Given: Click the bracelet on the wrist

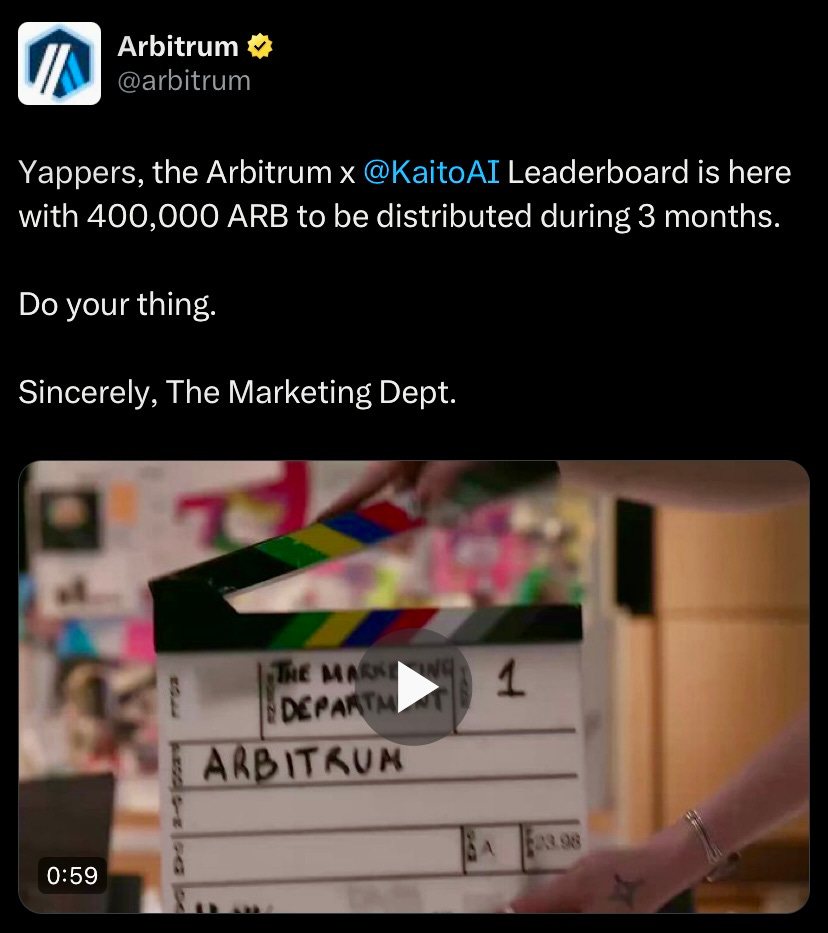Looking at the screenshot, I should point(703,839).
